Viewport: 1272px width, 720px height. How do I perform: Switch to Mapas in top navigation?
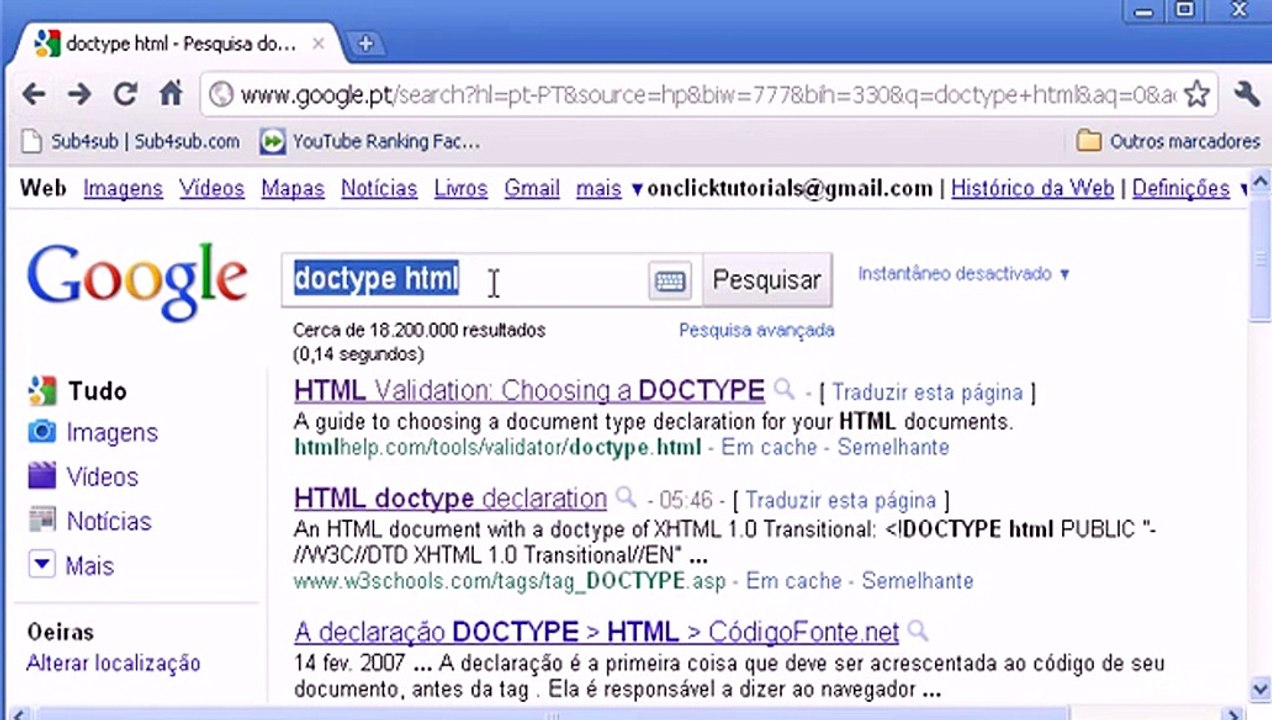tap(293, 188)
